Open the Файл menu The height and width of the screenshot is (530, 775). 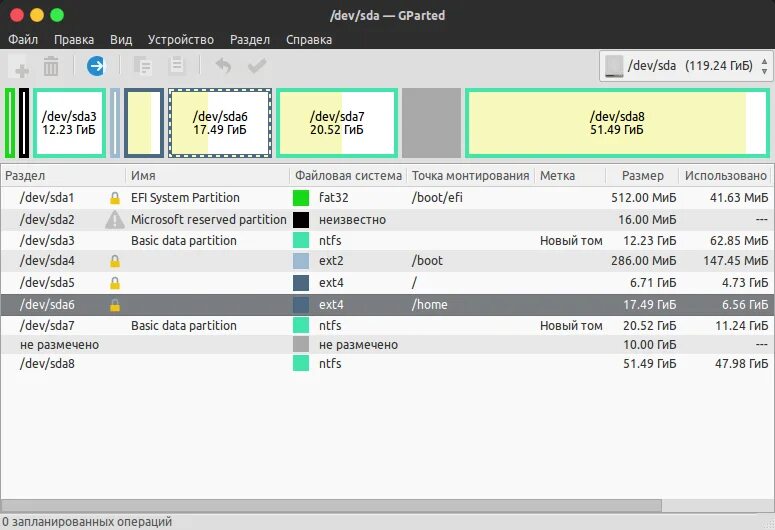pyautogui.click(x=23, y=40)
